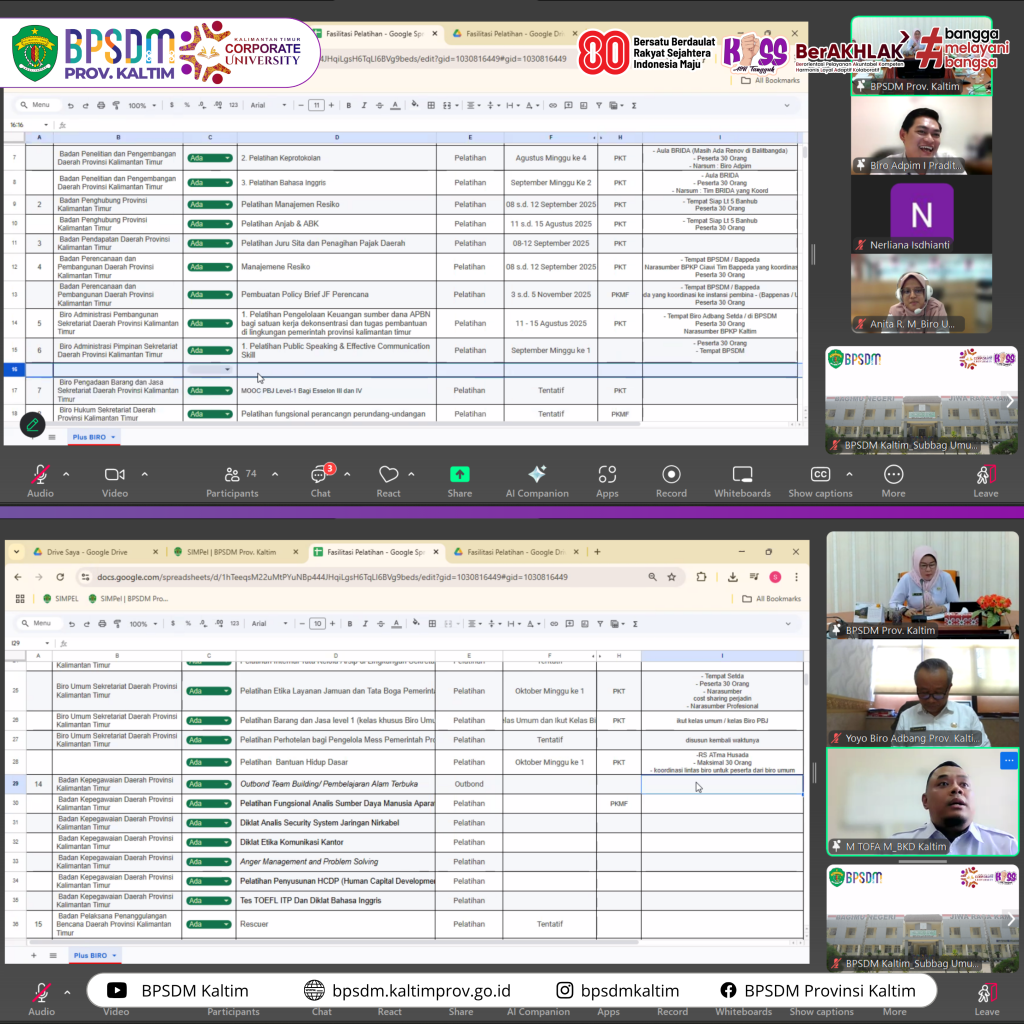Open the React emoji menu
The width and height of the screenshot is (1024, 1024).
point(389,481)
